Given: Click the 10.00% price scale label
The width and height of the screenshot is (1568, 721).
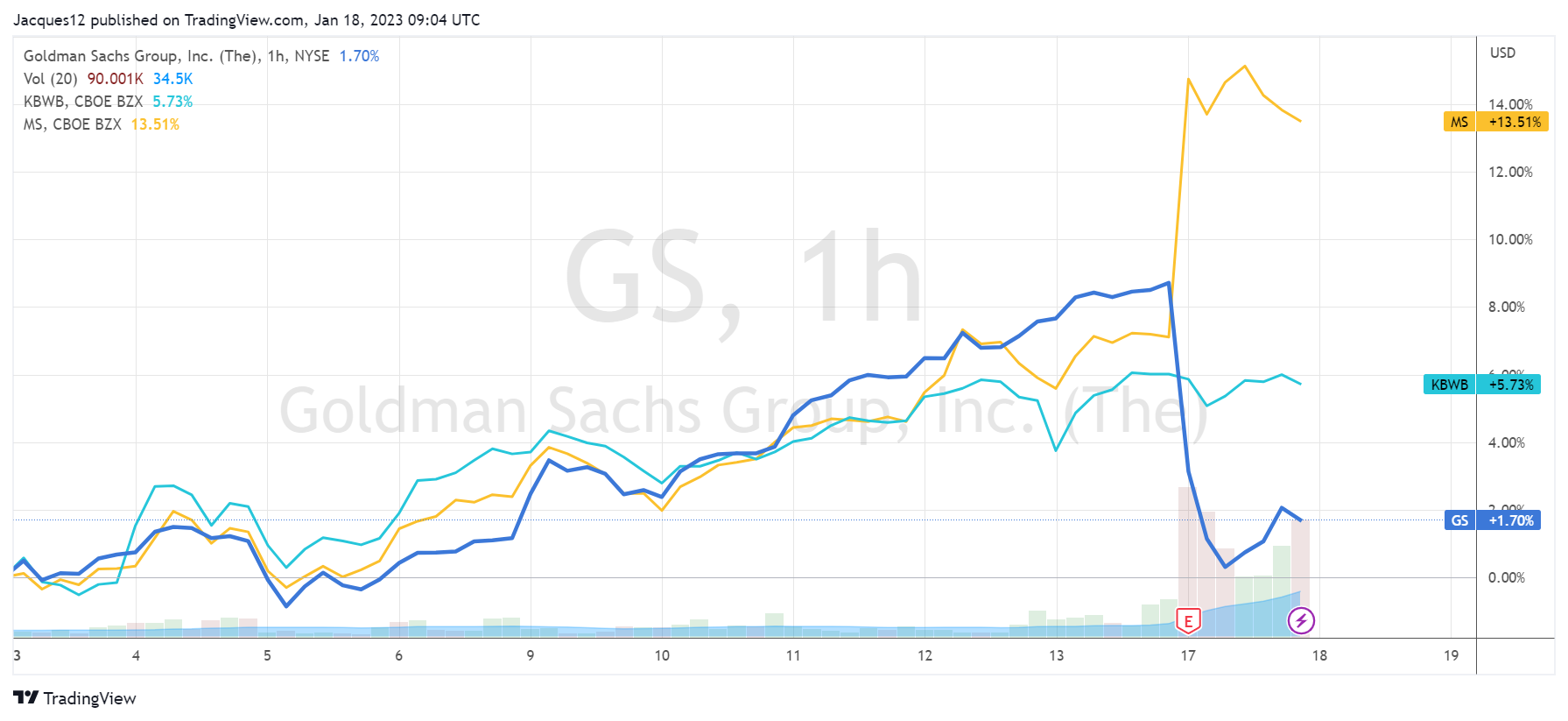Looking at the screenshot, I should (1510, 239).
